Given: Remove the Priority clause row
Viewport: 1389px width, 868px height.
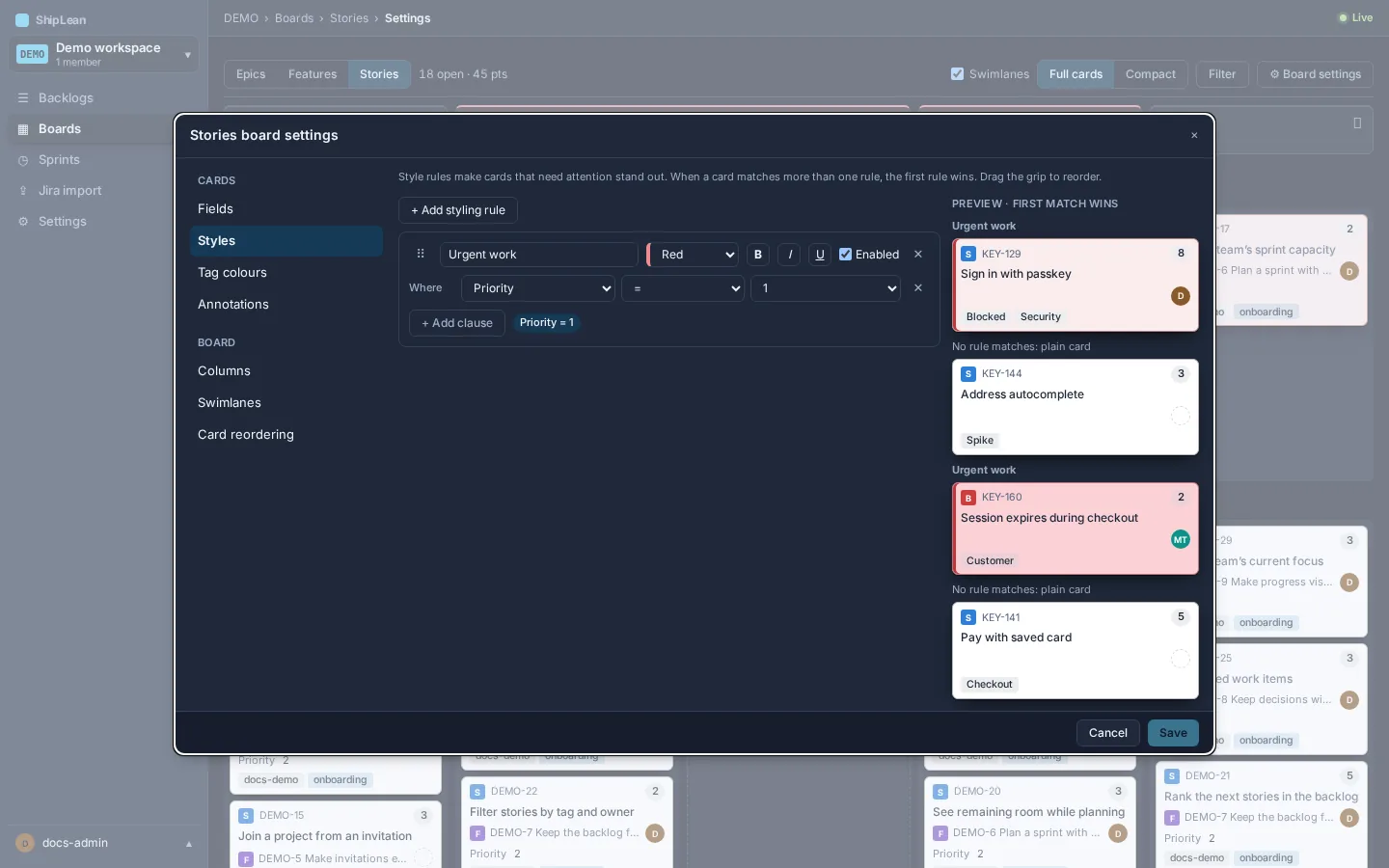Looking at the screenshot, I should click(918, 288).
